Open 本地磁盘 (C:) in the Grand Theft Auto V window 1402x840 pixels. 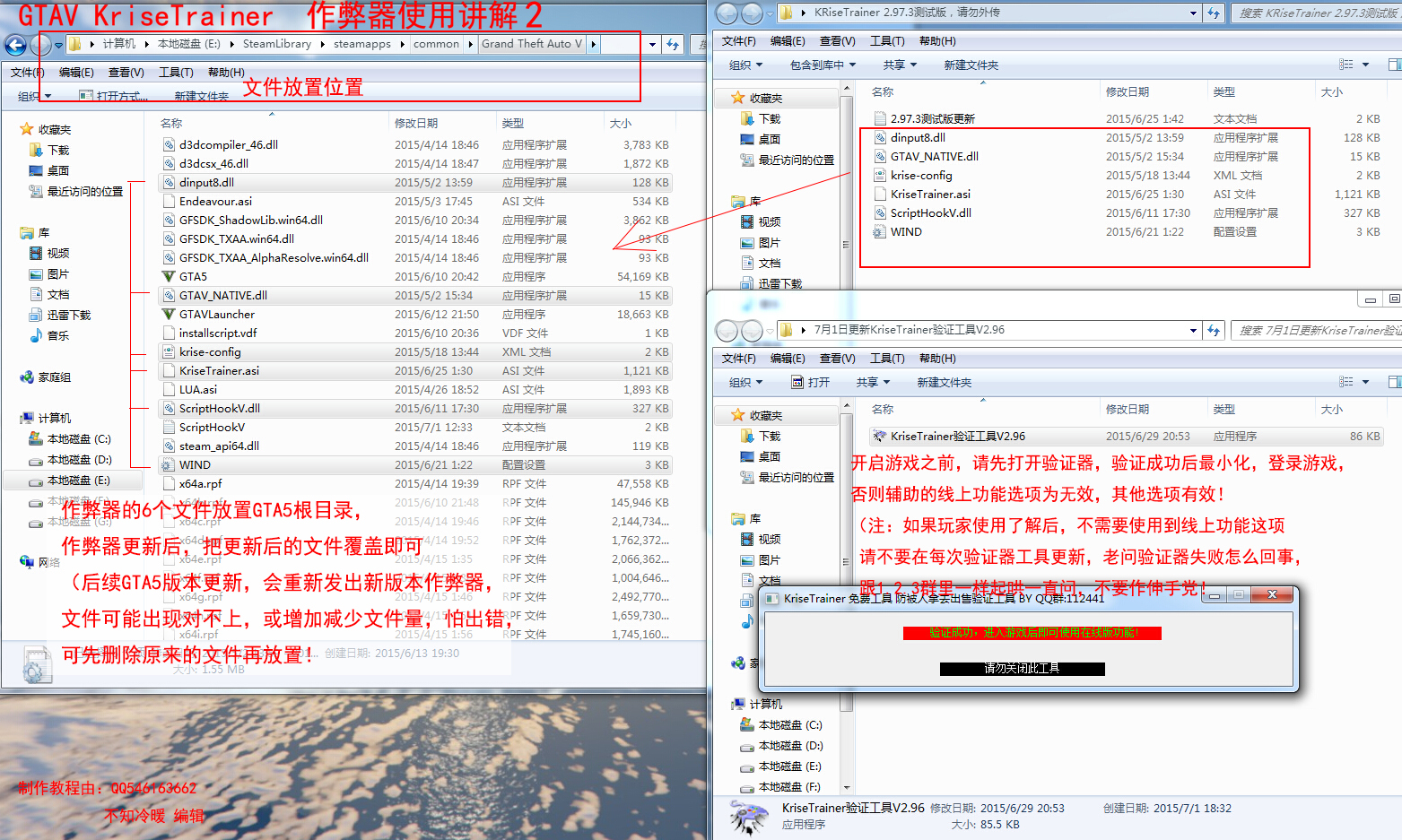click(79, 438)
